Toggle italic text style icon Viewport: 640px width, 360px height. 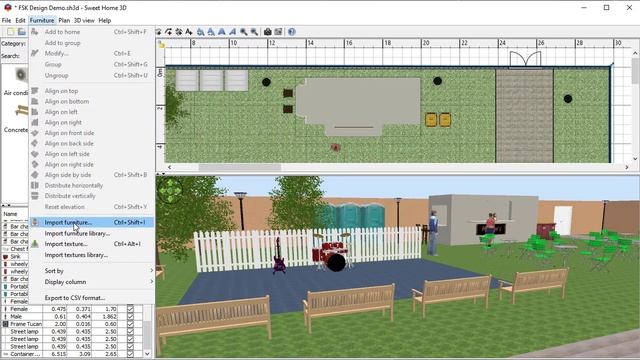(x=232, y=32)
